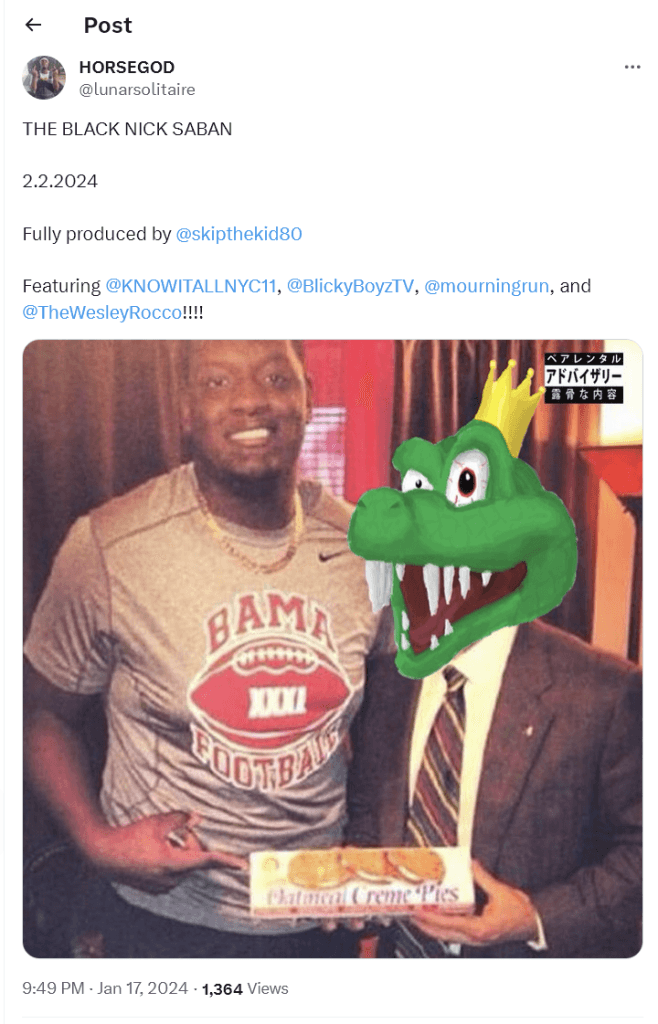Open the three-dot more options menu
The height and width of the screenshot is (1024, 658).
632,67
